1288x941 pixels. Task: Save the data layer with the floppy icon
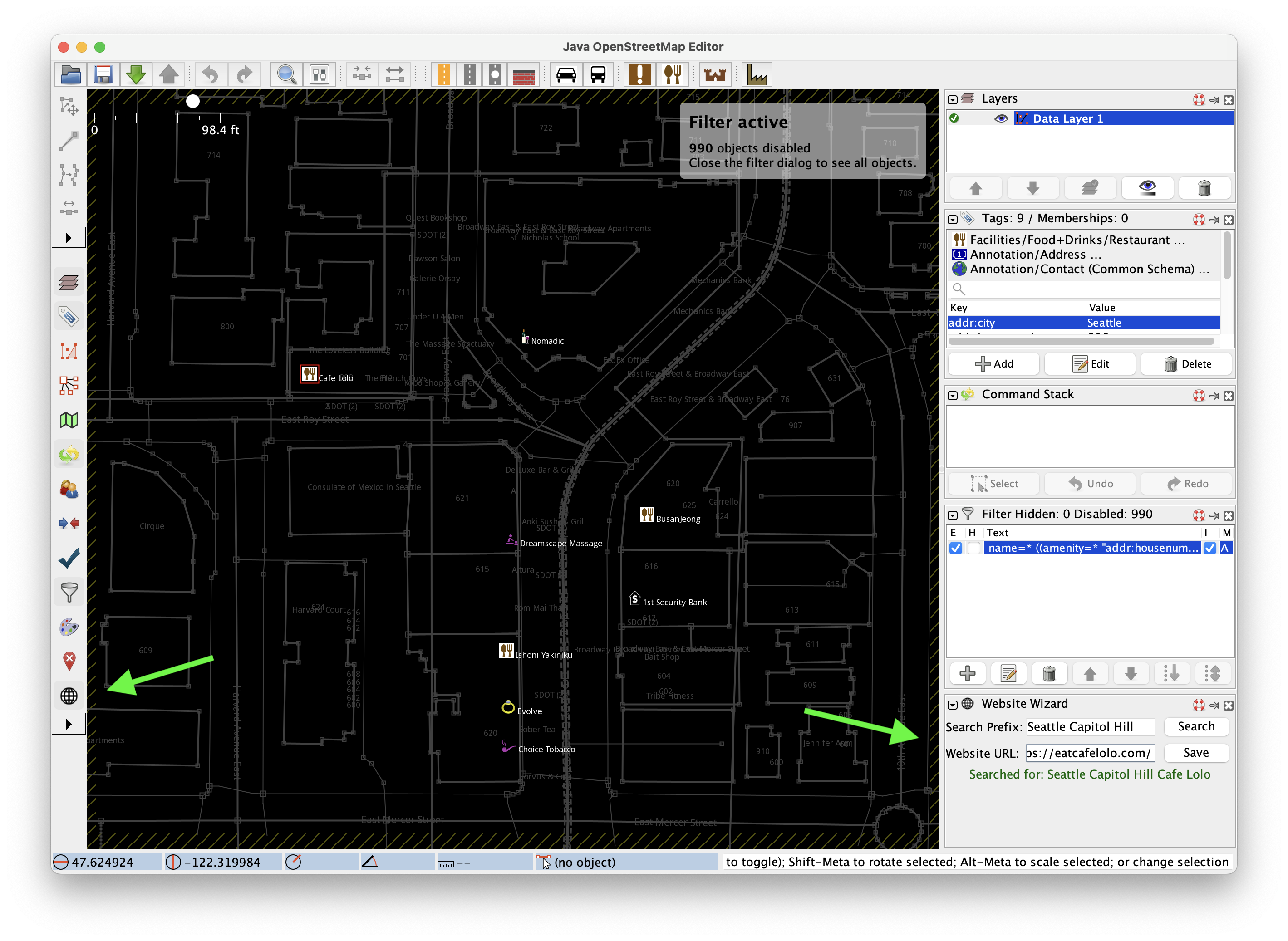click(103, 74)
